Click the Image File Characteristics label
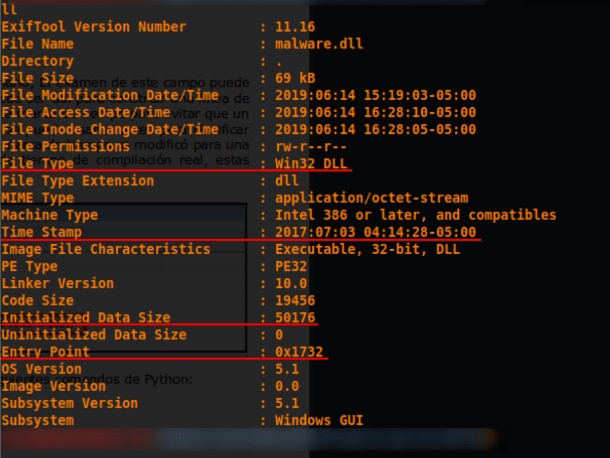 [106, 249]
